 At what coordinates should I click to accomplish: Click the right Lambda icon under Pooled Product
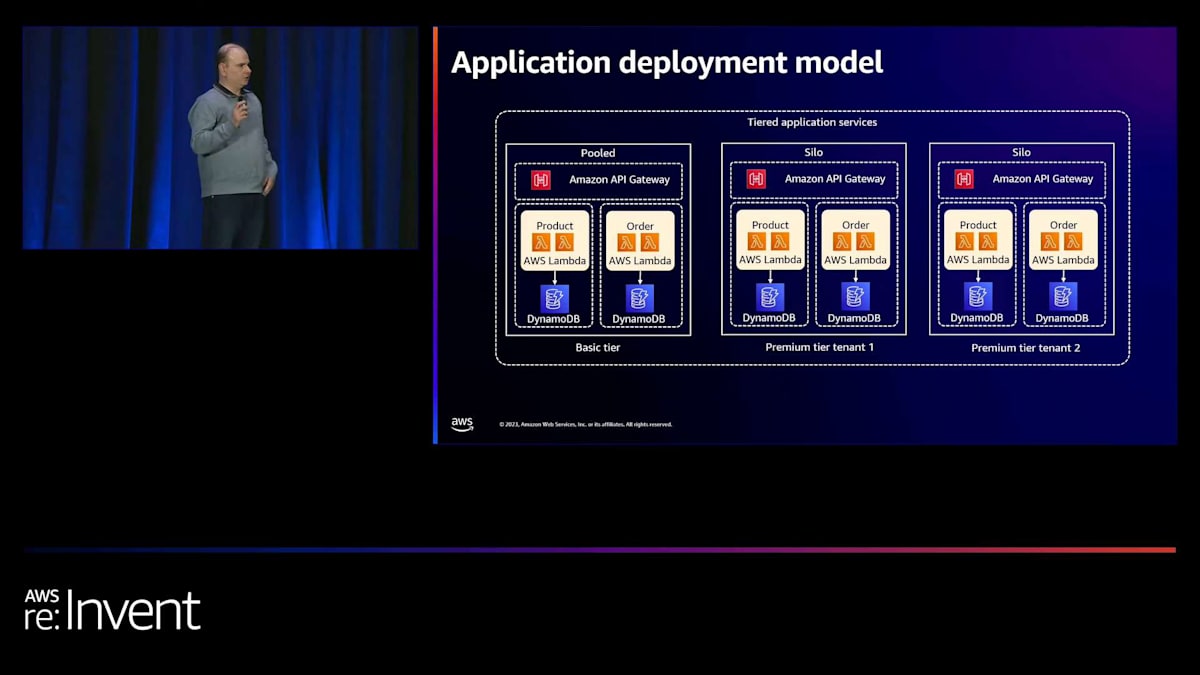(565, 243)
